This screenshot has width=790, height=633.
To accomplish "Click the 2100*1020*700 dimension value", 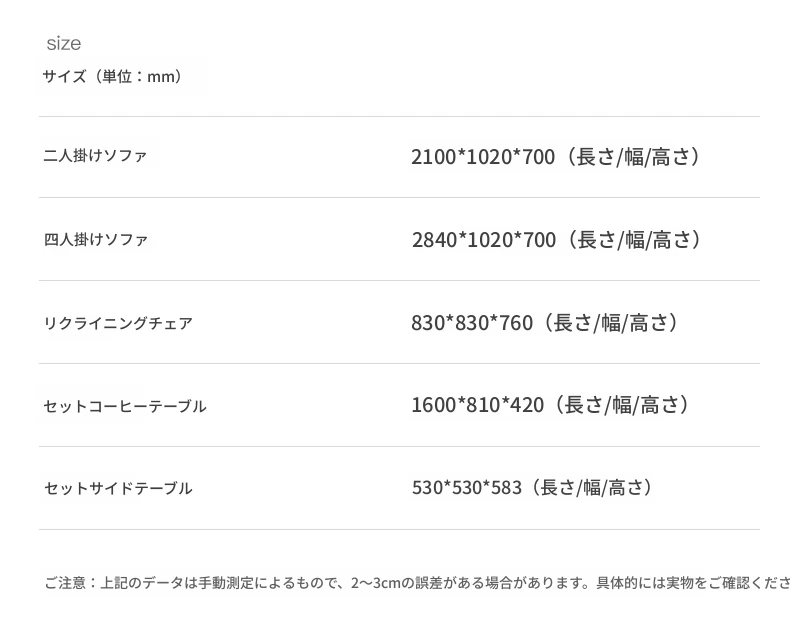I will tap(482, 157).
